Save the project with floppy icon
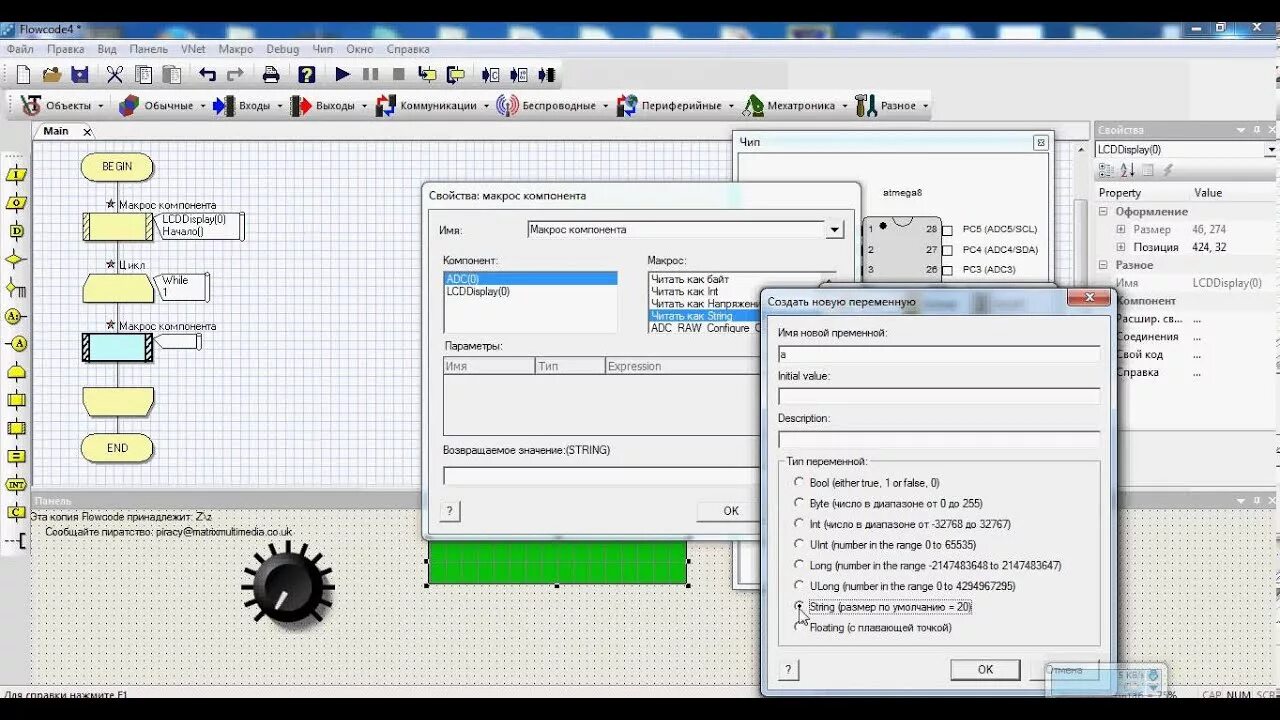Image resolution: width=1280 pixels, height=720 pixels. [x=80, y=74]
